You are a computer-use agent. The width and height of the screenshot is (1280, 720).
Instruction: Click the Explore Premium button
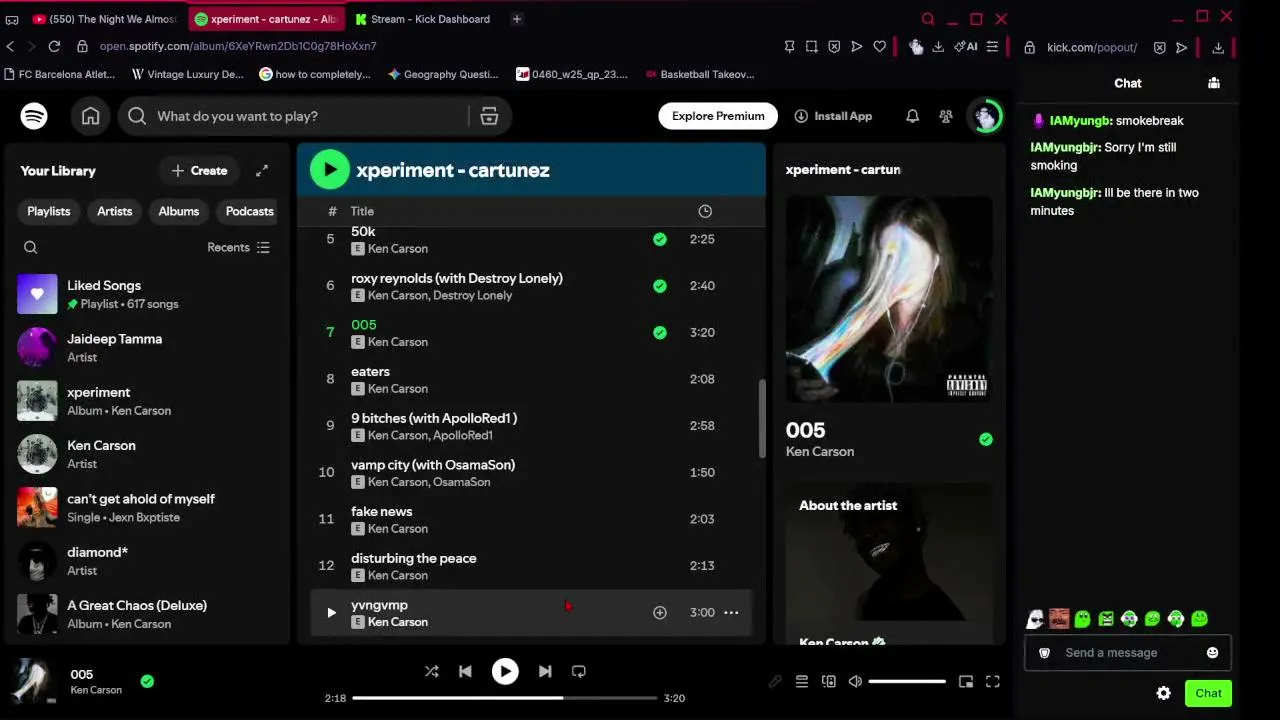pos(718,116)
